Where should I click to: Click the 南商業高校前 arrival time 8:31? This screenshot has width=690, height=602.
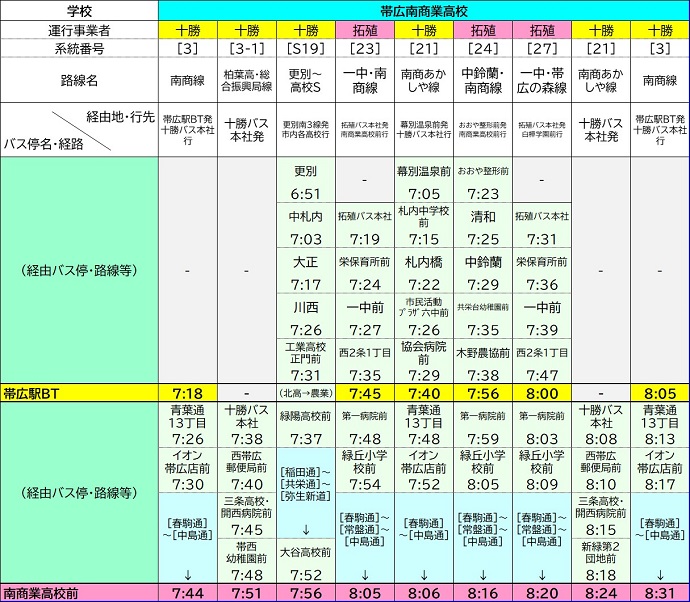point(660,594)
